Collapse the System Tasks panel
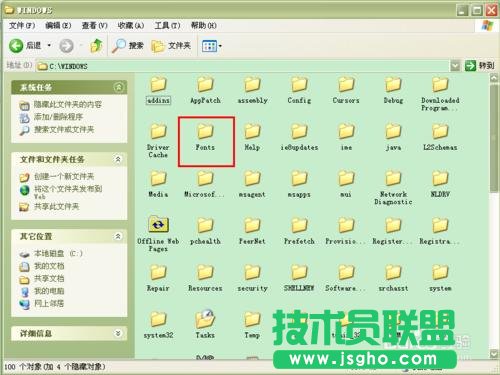The width and height of the screenshot is (500, 375). tap(118, 87)
